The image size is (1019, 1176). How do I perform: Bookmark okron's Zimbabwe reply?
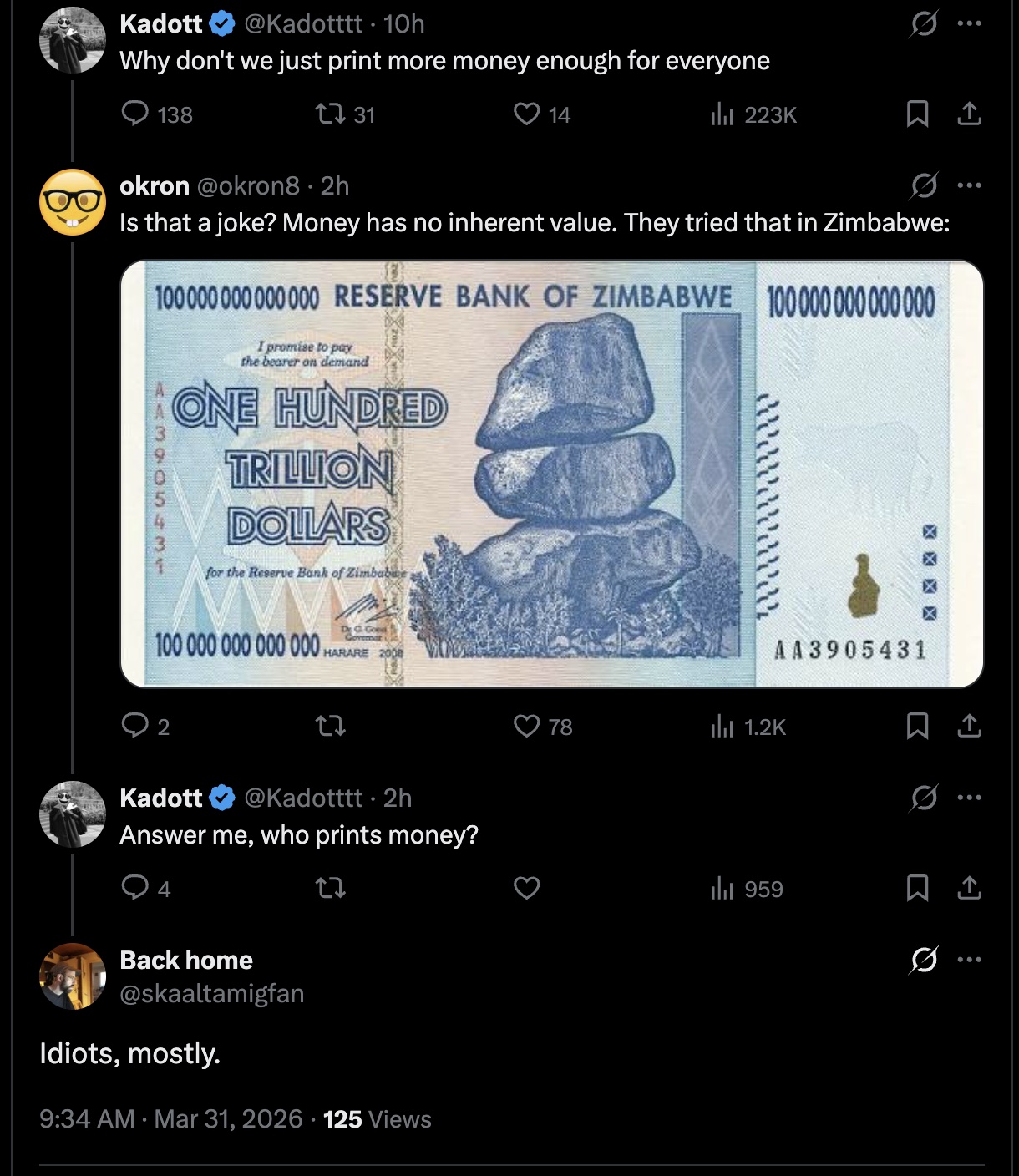(917, 727)
